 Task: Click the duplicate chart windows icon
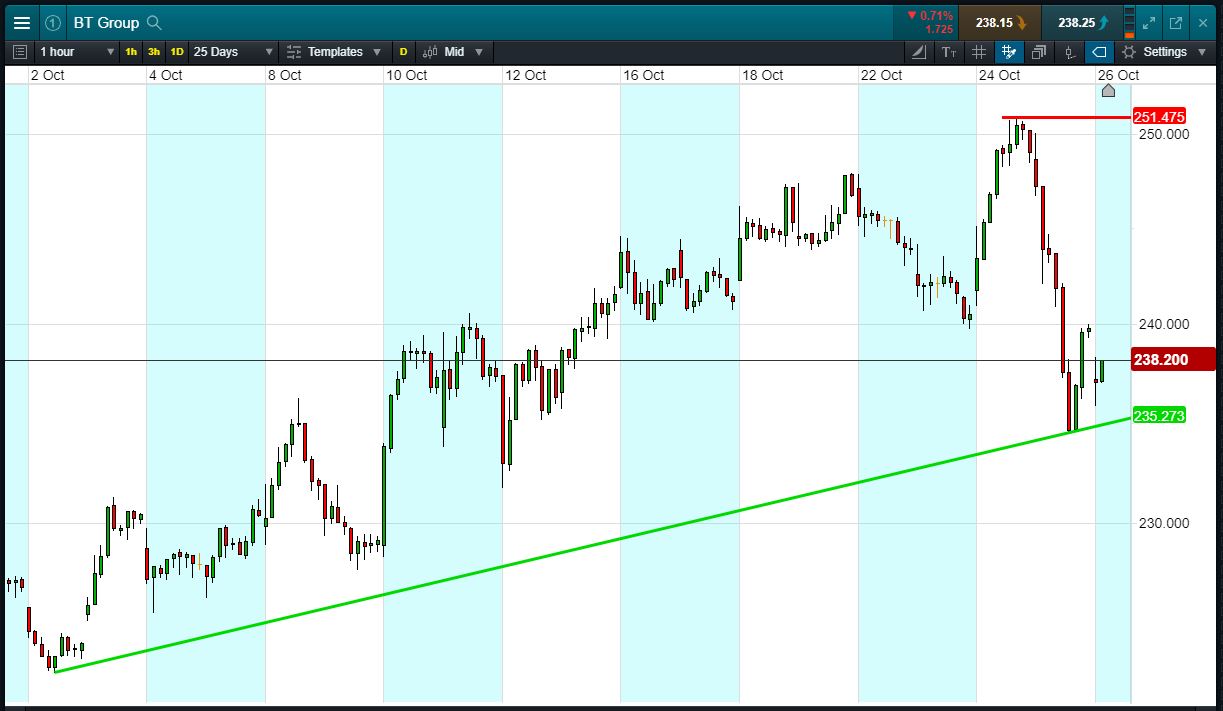click(1039, 51)
